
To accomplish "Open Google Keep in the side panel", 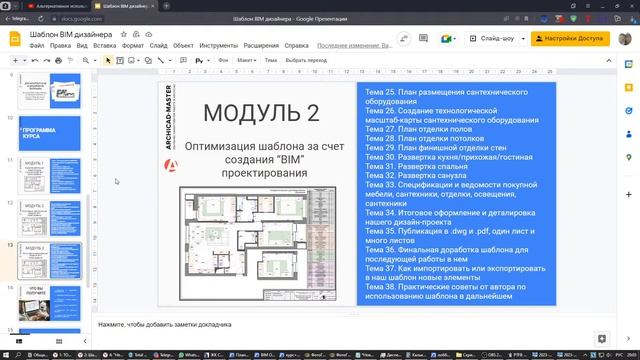I will (x=629, y=87).
